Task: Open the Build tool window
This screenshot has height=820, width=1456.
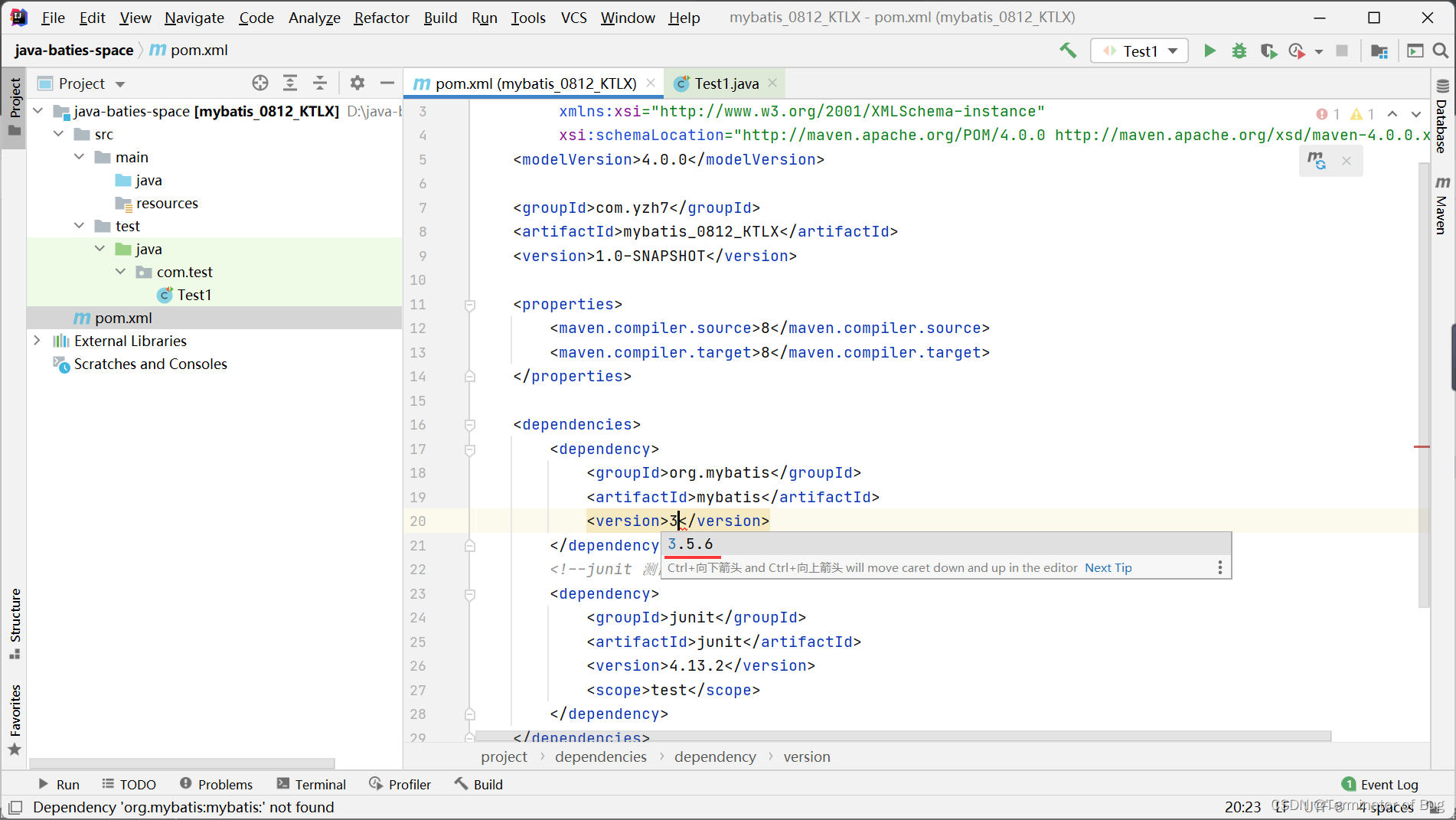Action: [478, 784]
